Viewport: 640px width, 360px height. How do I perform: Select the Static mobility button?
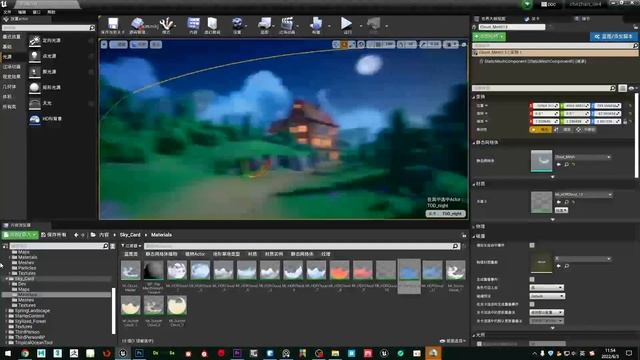(541, 129)
